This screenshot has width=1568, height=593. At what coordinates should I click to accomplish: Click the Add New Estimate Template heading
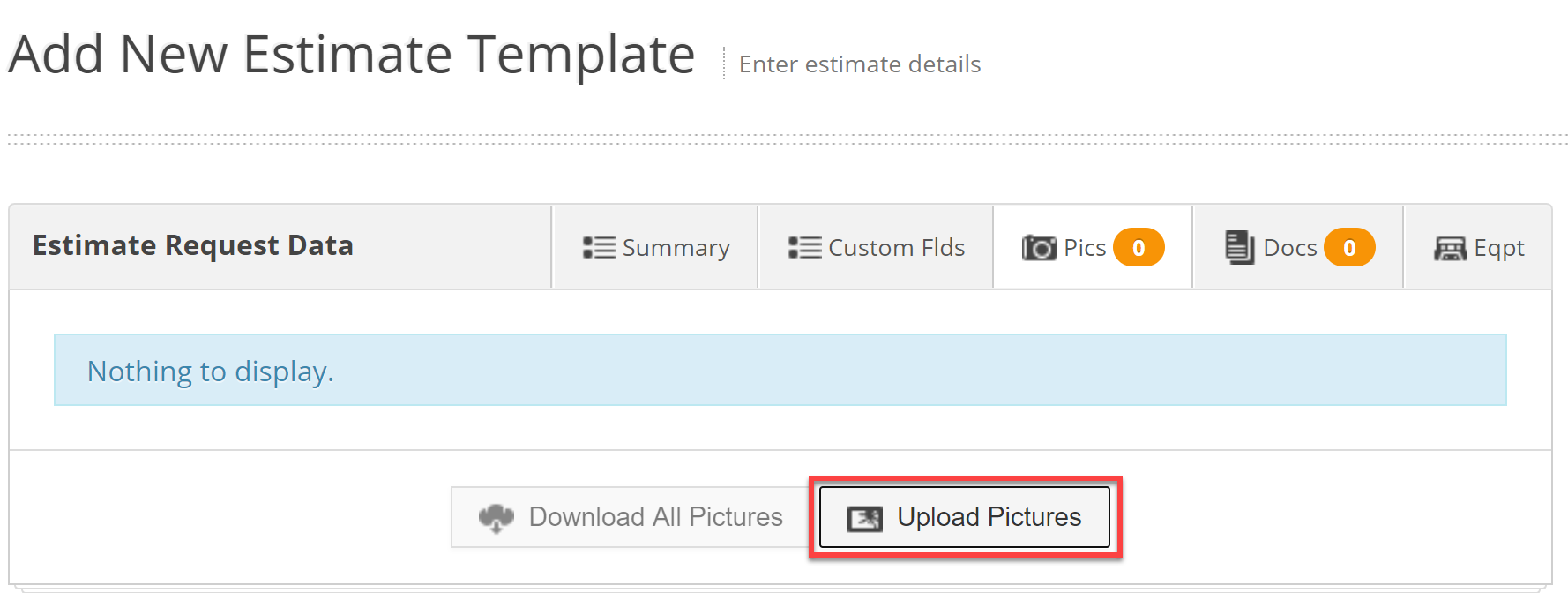pos(352,55)
